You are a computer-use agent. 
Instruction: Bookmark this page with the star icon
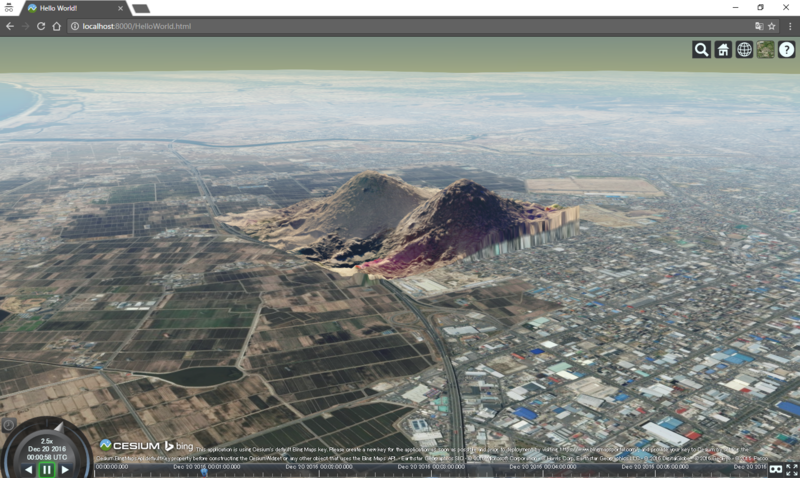772,26
